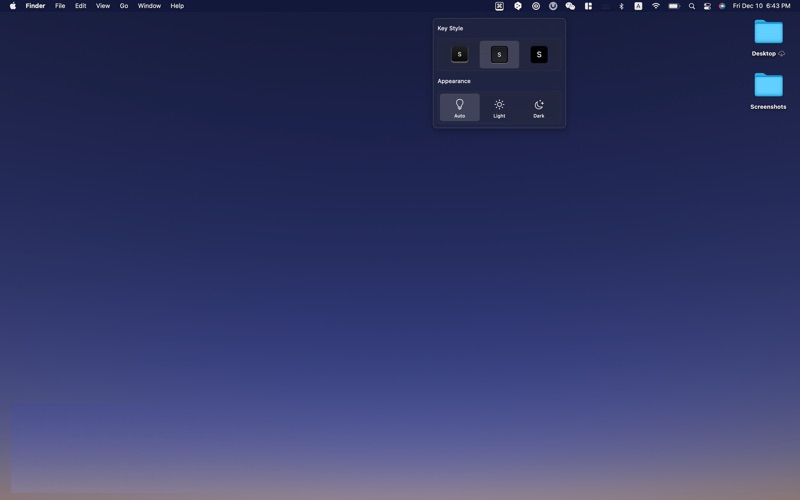Open the Wi-Fi menu bar icon
The width and height of the screenshot is (800, 500).
point(656,6)
